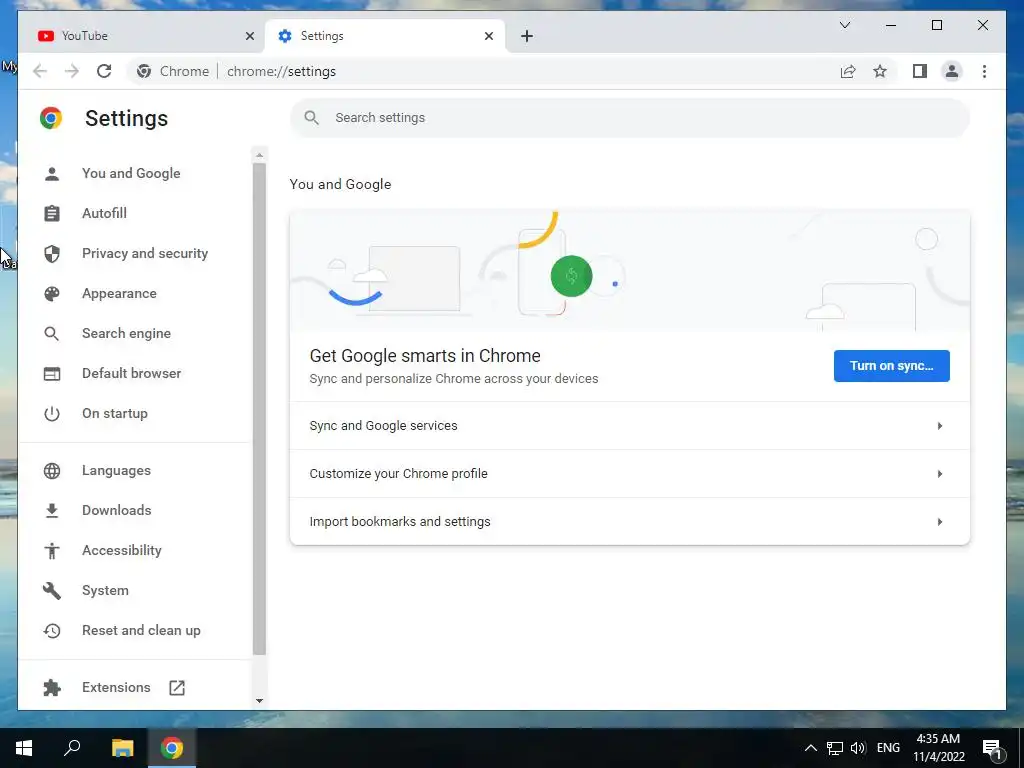This screenshot has height=768, width=1024.
Task: Click the wrench icon next to System
Action: (52, 590)
